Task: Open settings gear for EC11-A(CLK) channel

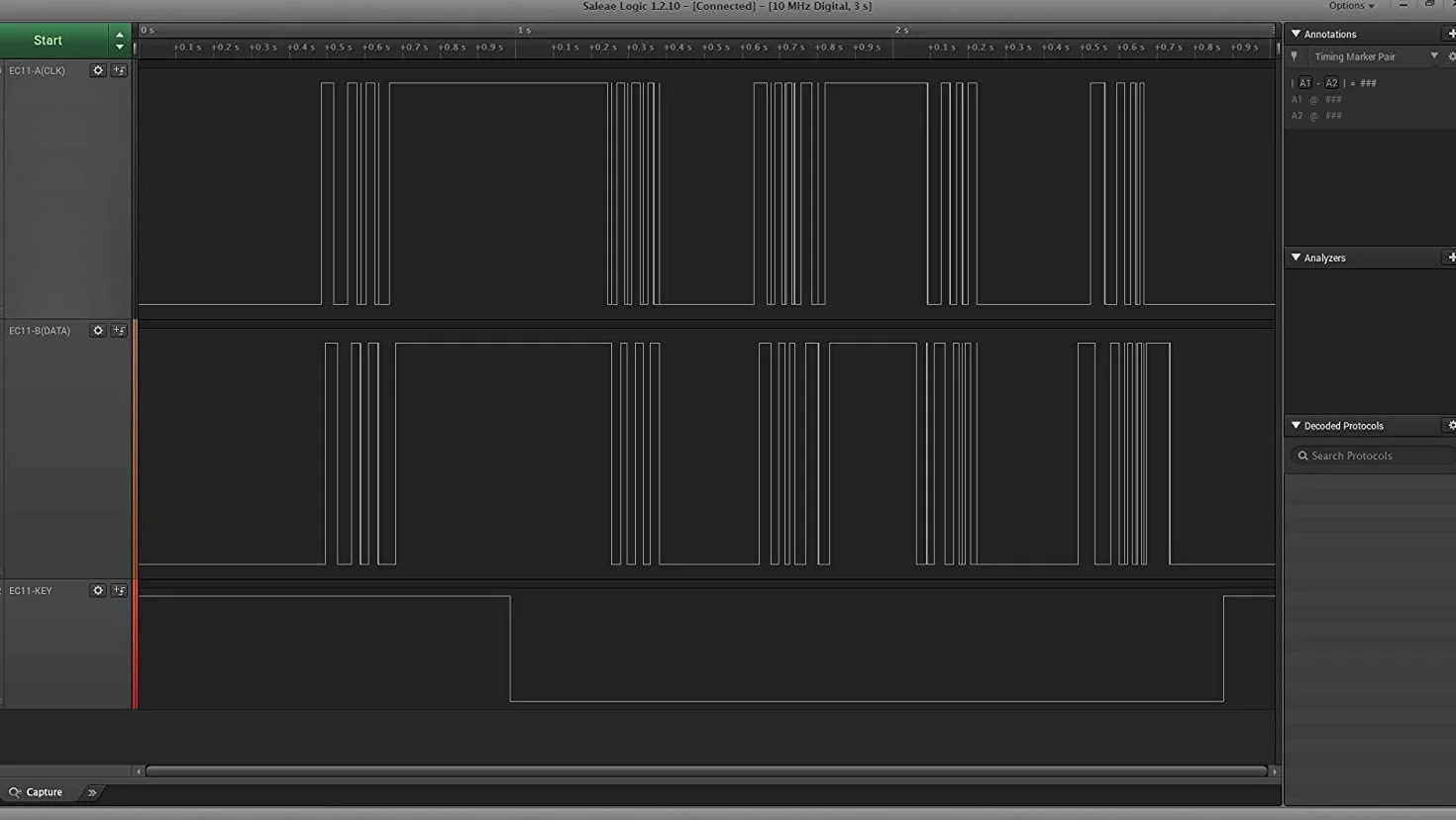Action: (x=98, y=70)
